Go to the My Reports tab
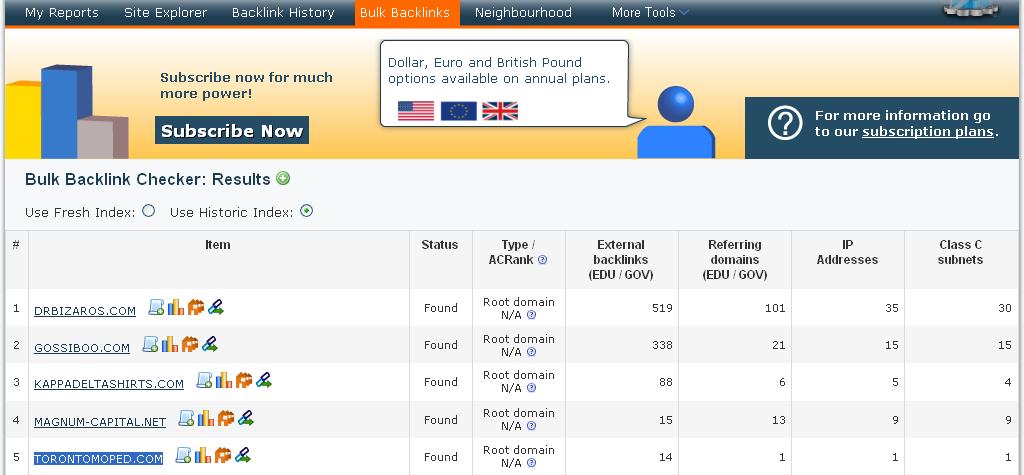This screenshot has width=1024, height=475. (61, 12)
